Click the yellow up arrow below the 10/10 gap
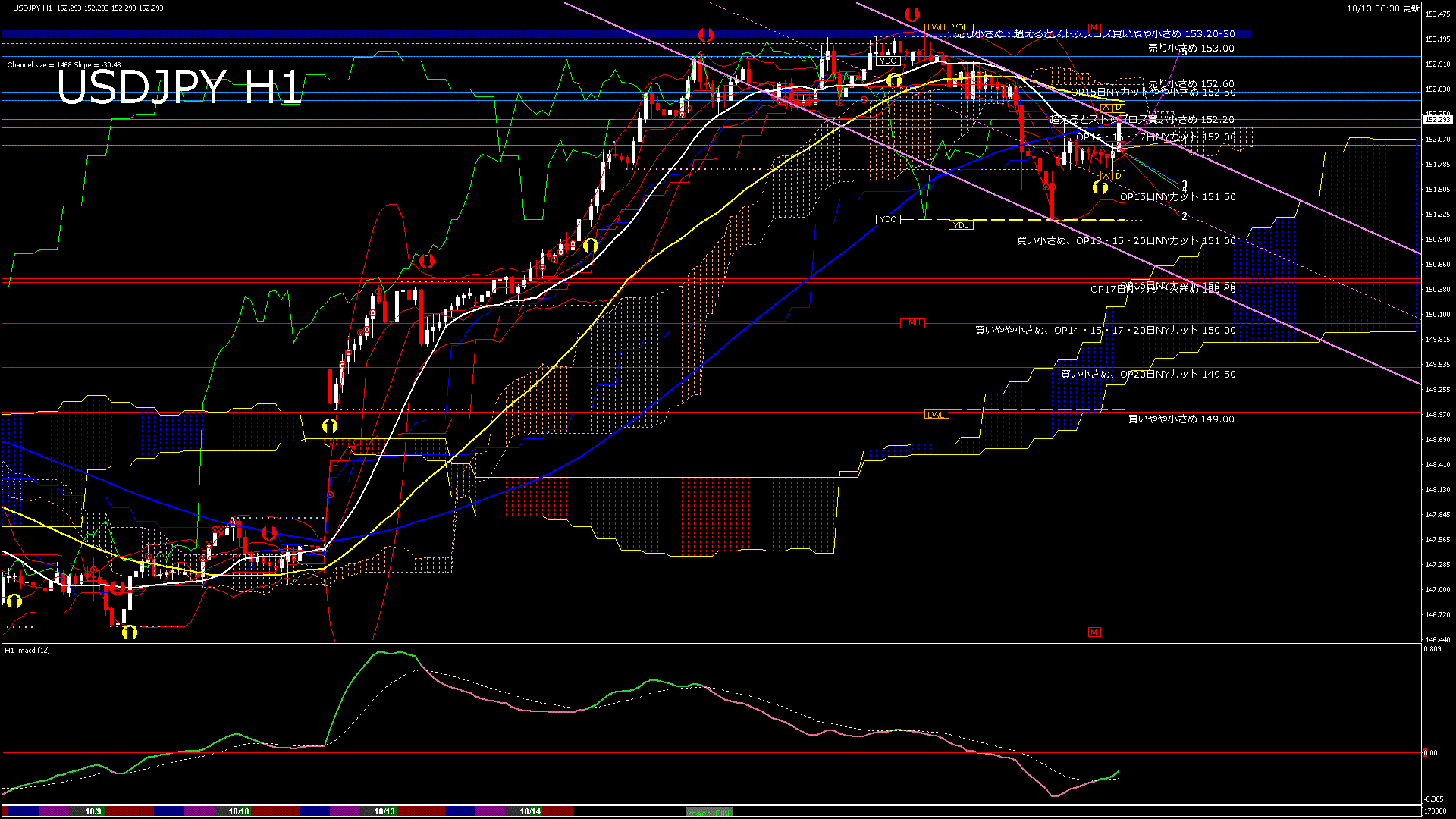The height and width of the screenshot is (819, 1456). (329, 426)
